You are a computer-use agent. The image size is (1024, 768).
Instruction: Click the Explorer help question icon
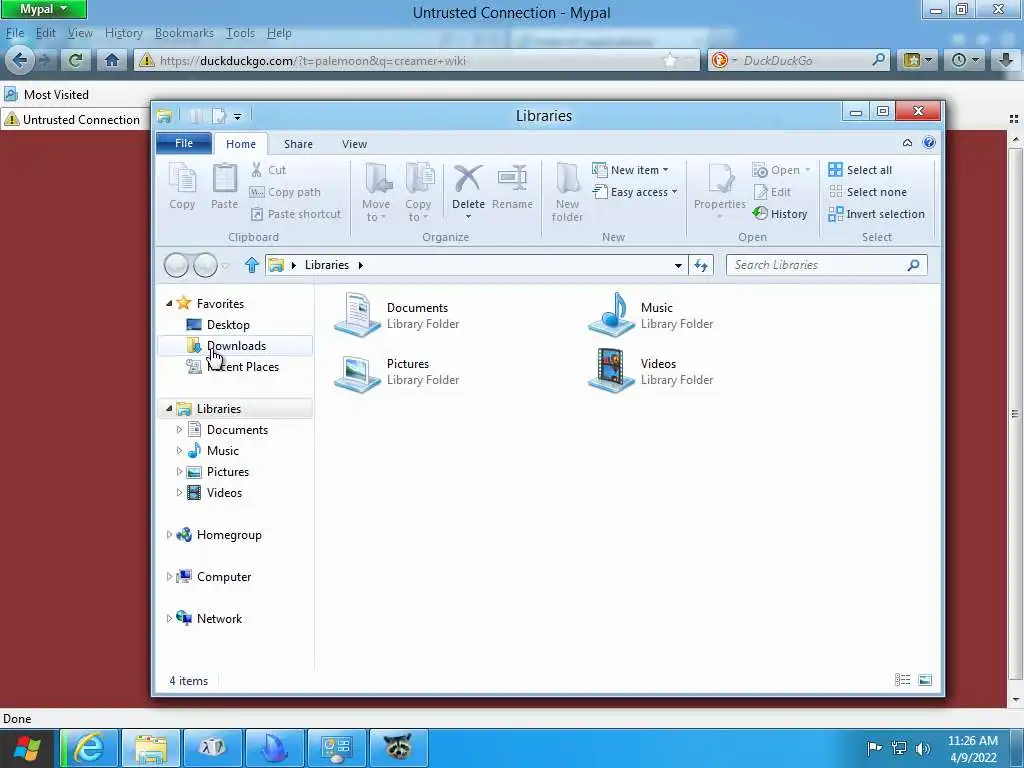(929, 143)
